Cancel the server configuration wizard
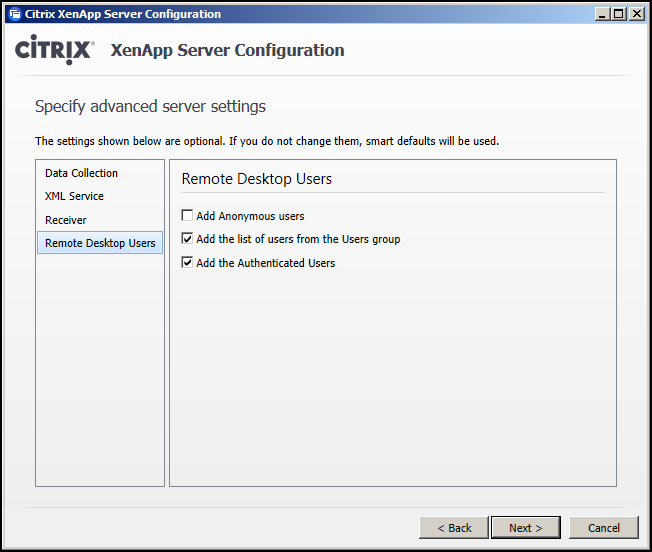Image resolution: width=652 pixels, height=552 pixels. (x=603, y=527)
